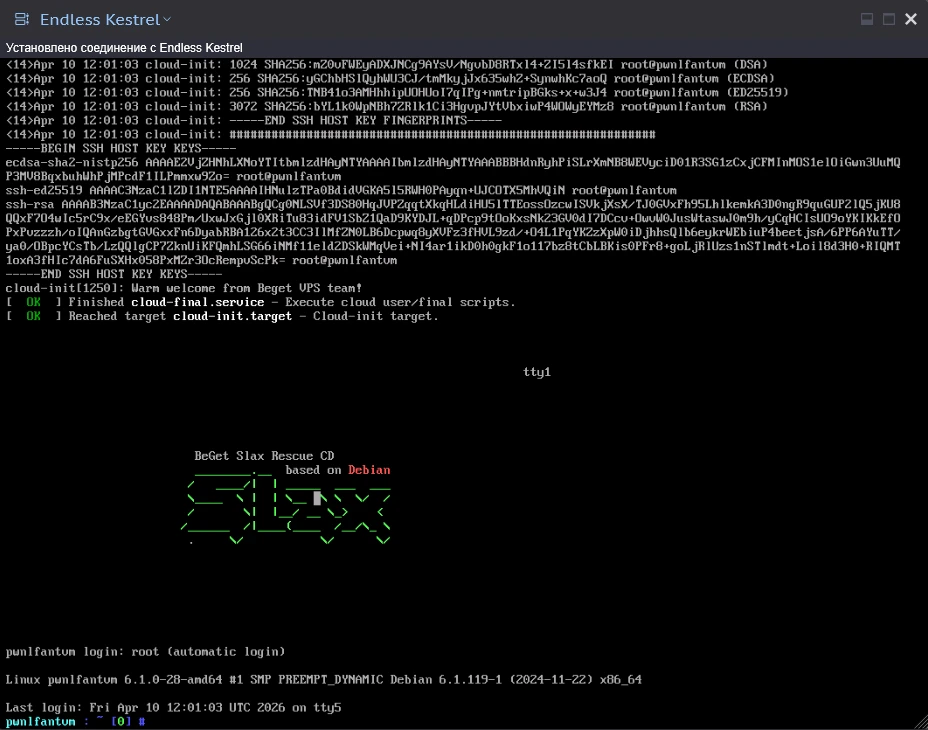Screen dimensions: 928x730
Task: Click the cloud-final.service line
Action: coord(260,302)
